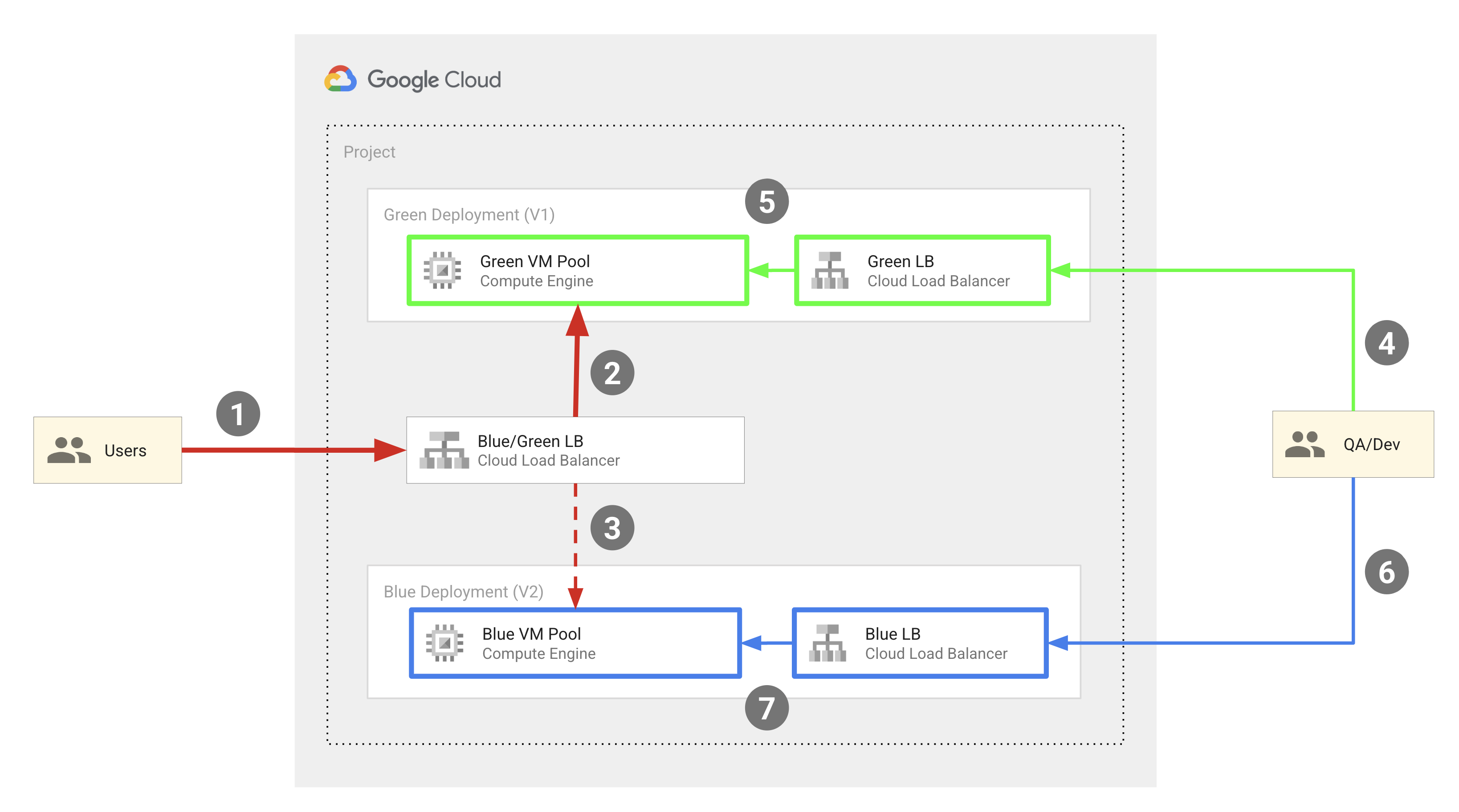1459x812 pixels.
Task: Select step marker number 7
Action: [x=766, y=708]
